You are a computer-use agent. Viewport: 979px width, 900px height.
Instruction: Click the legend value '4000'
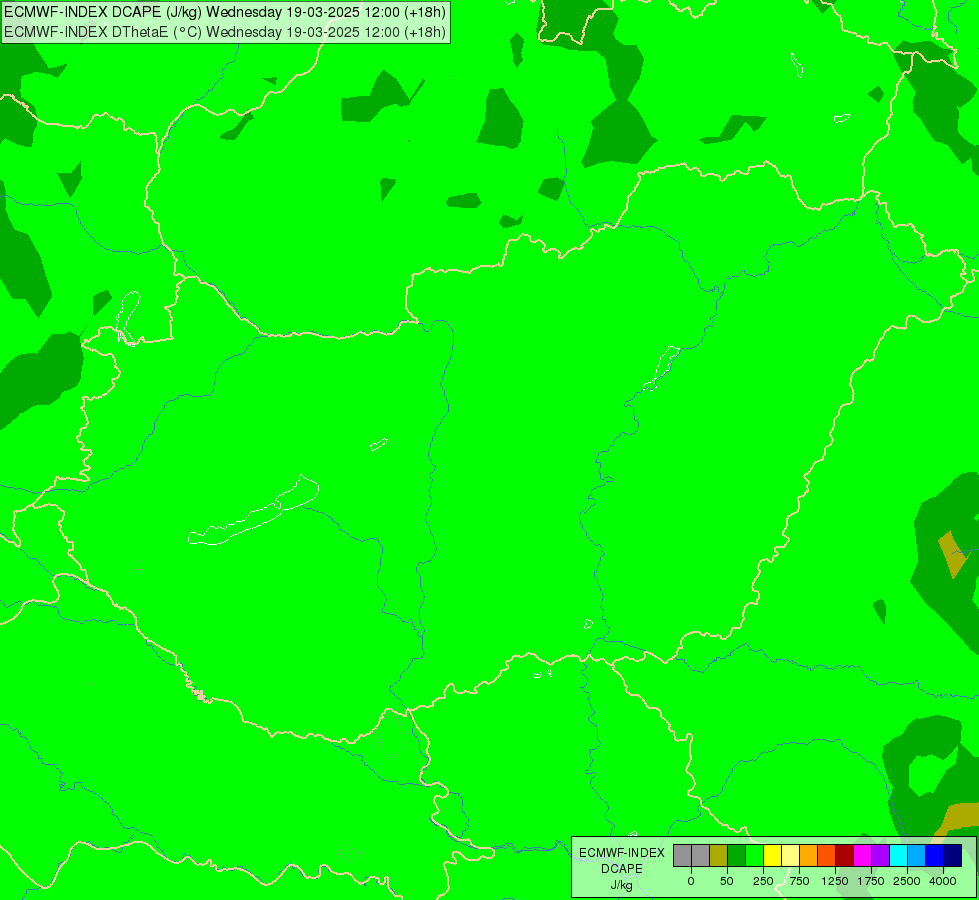(x=943, y=881)
